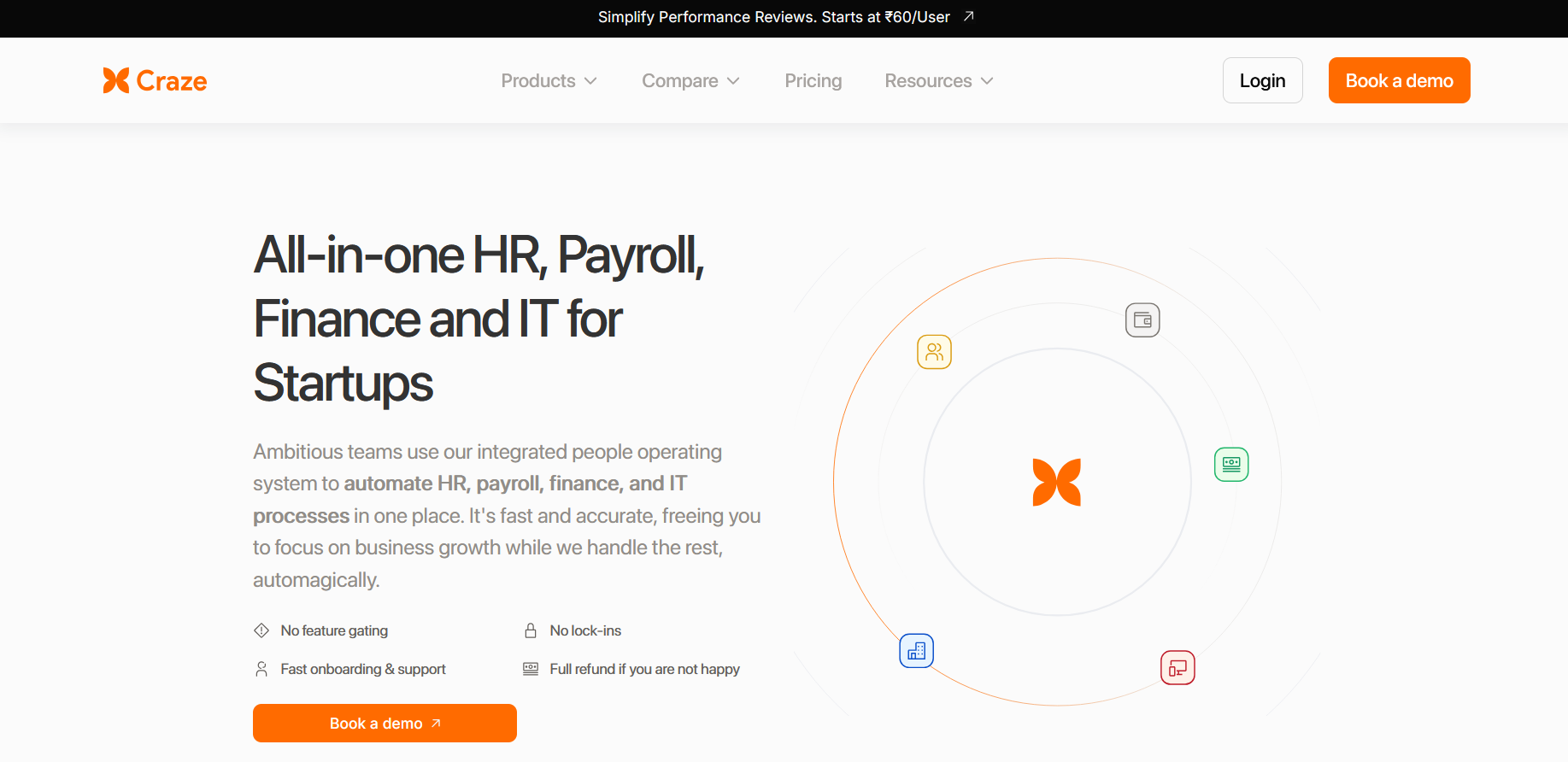Click the blue building icon on orbit
This screenshot has width=1568, height=762.
coord(916,651)
